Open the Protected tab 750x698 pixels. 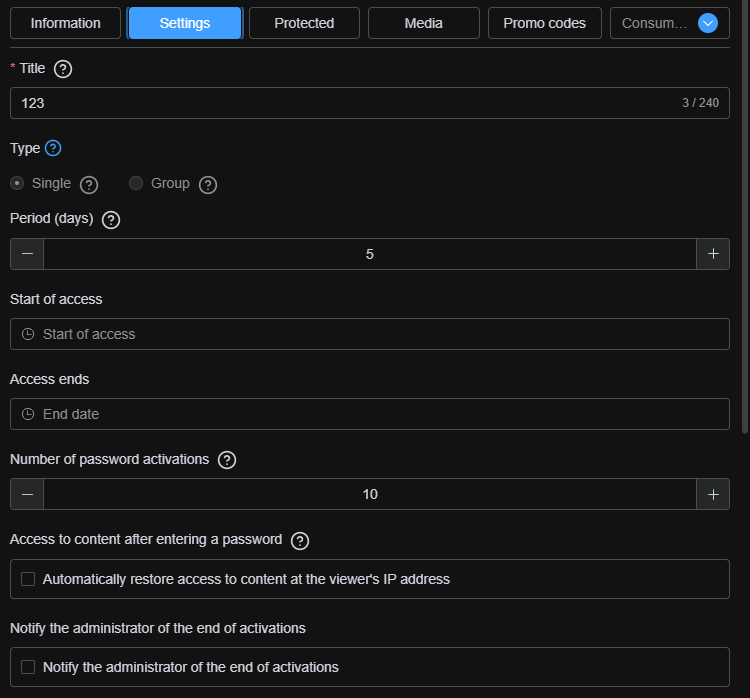[x=304, y=23]
